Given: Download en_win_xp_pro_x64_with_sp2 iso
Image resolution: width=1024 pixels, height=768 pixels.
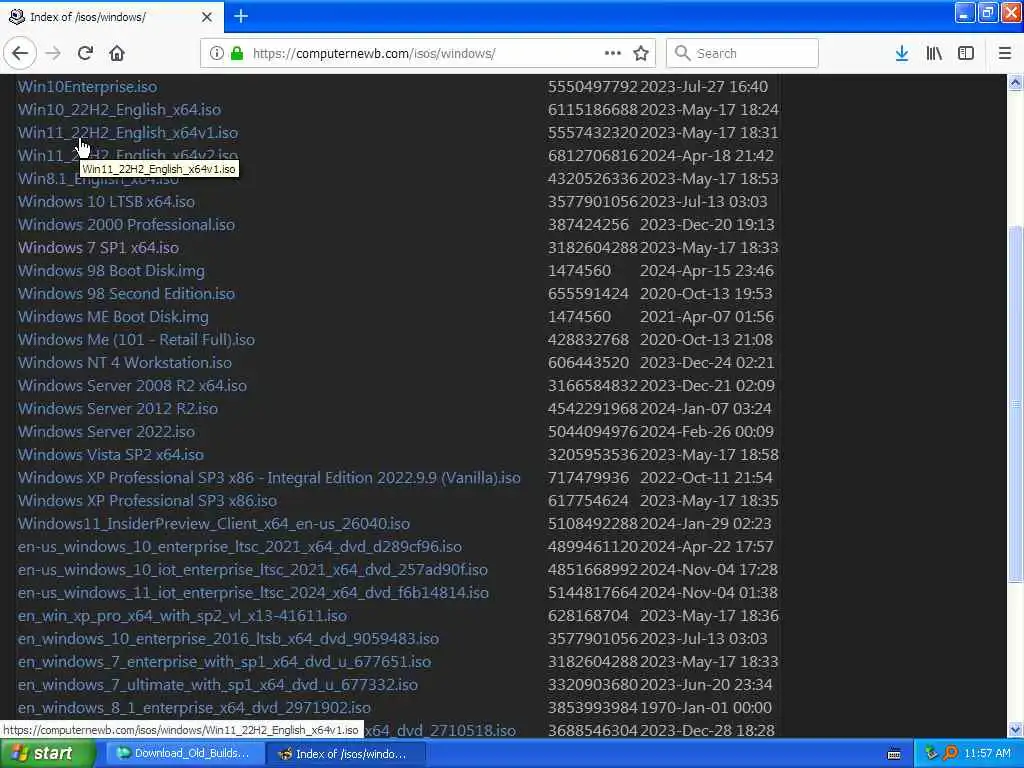Looking at the screenshot, I should [182, 616].
